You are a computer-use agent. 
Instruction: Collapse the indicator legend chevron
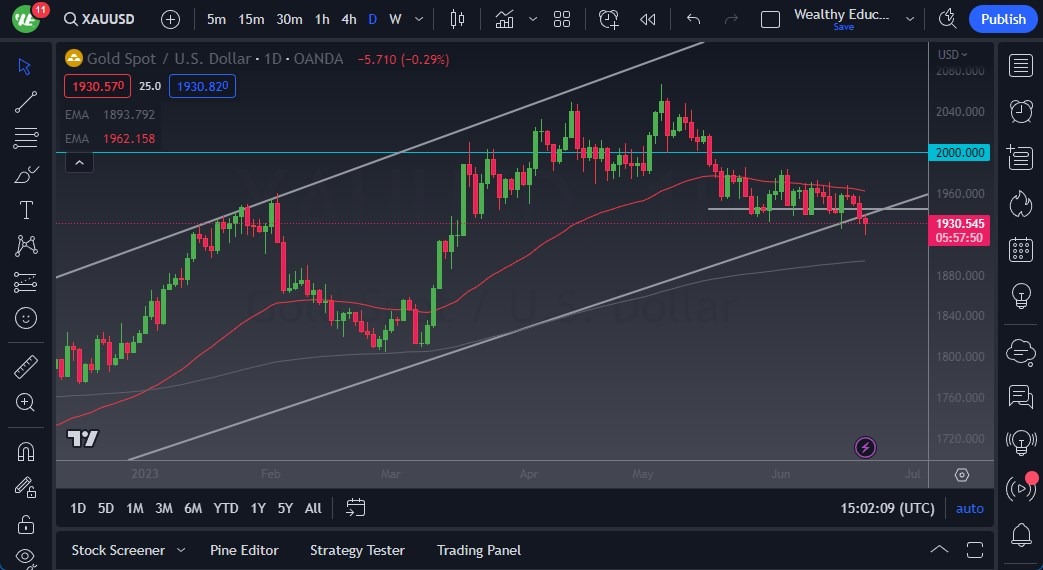tap(79, 161)
